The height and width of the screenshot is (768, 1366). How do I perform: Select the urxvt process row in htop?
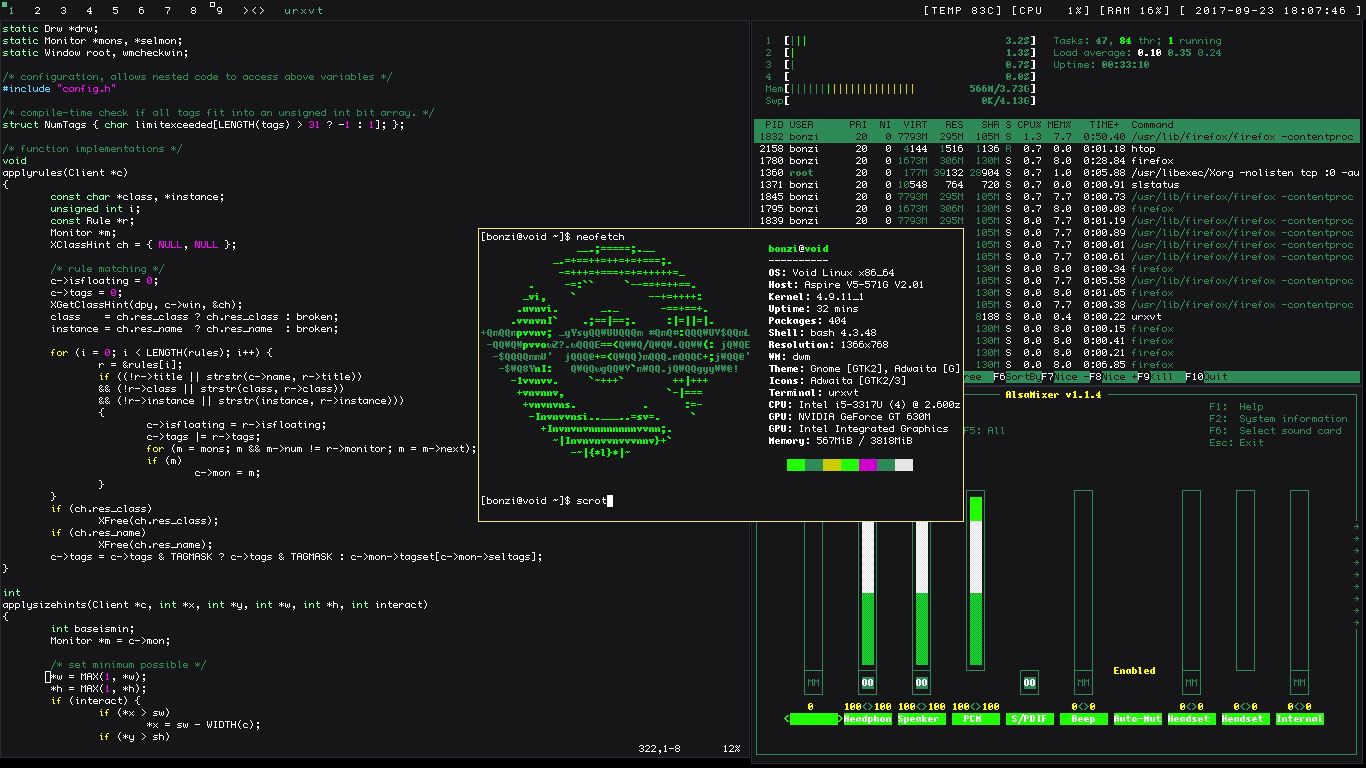pyautogui.click(x=1161, y=317)
